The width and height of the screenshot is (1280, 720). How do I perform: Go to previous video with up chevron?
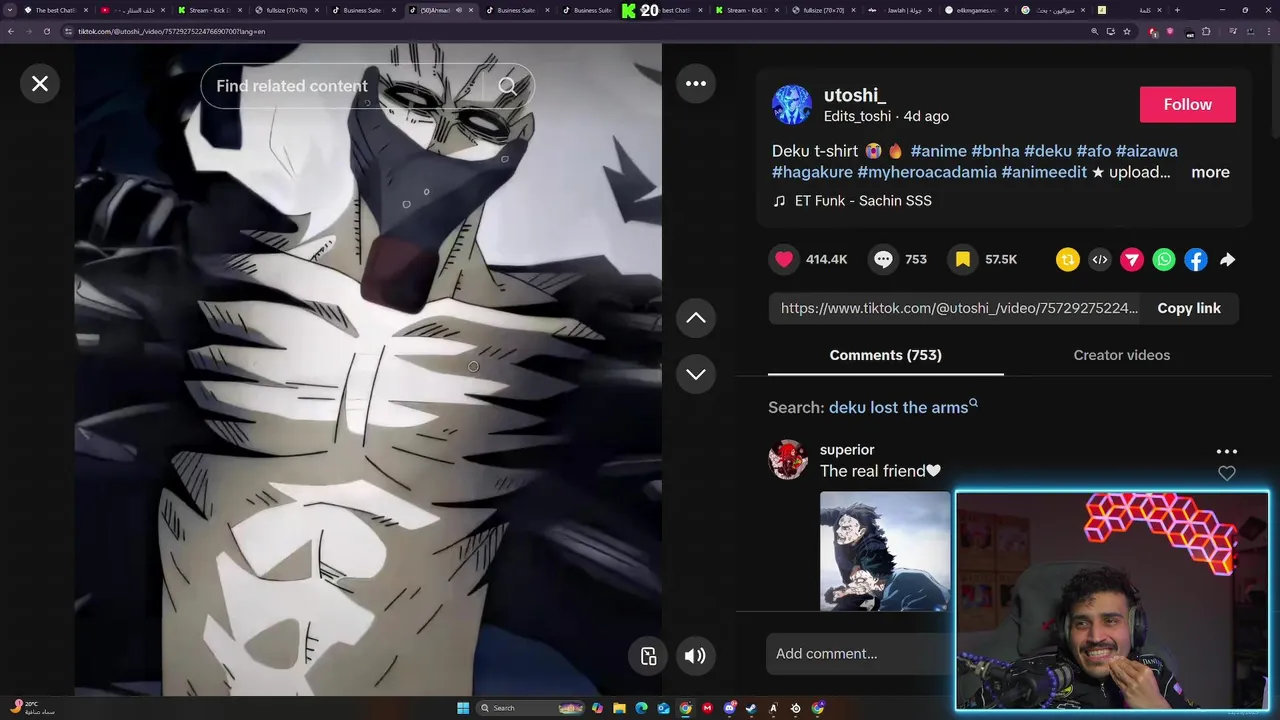pyautogui.click(x=696, y=318)
